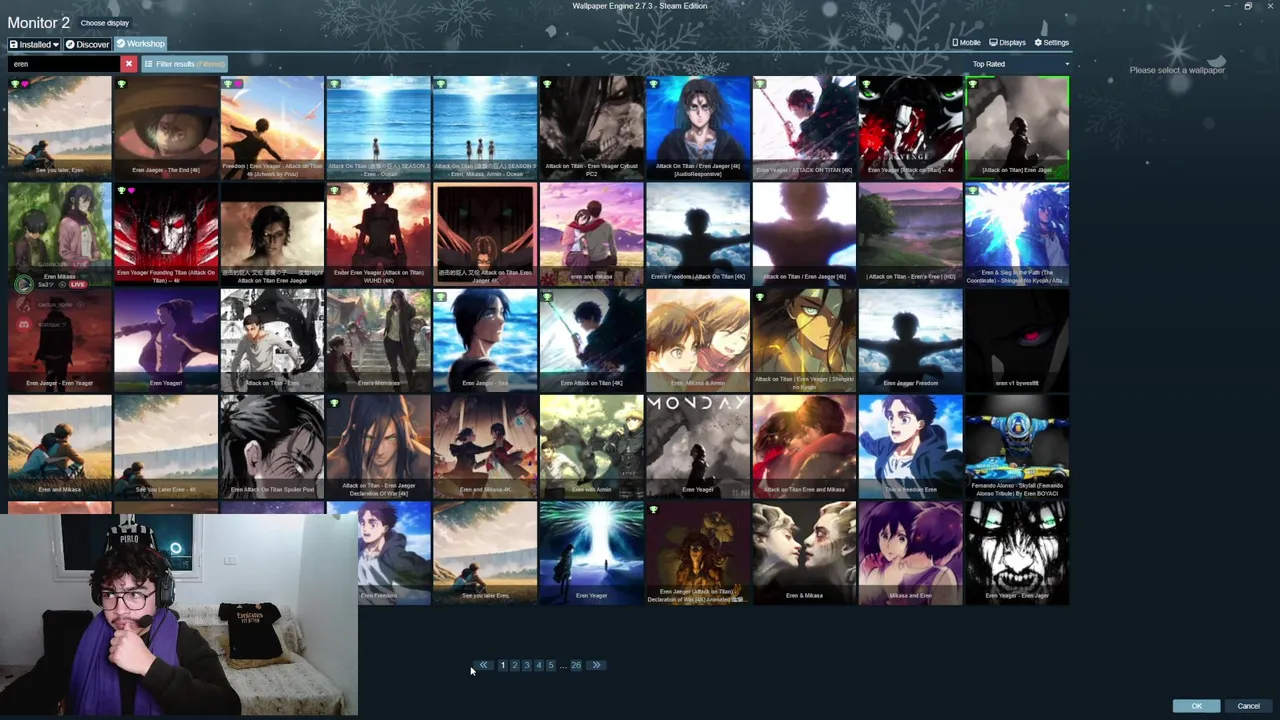The width and height of the screenshot is (1280, 720).
Task: Click the Choose display button
Action: click(x=105, y=23)
